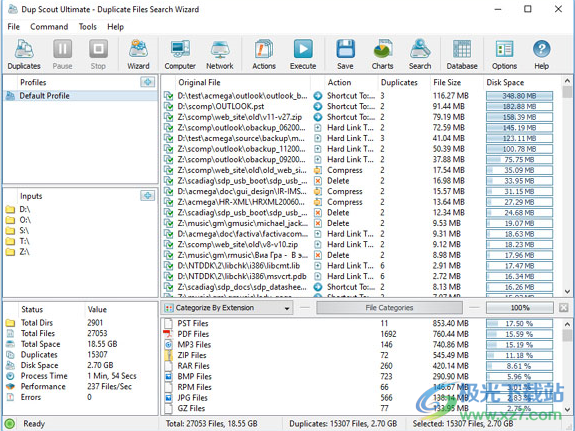Click the PDF Files category icon
This screenshot has width=575, height=431.
click(x=168, y=334)
